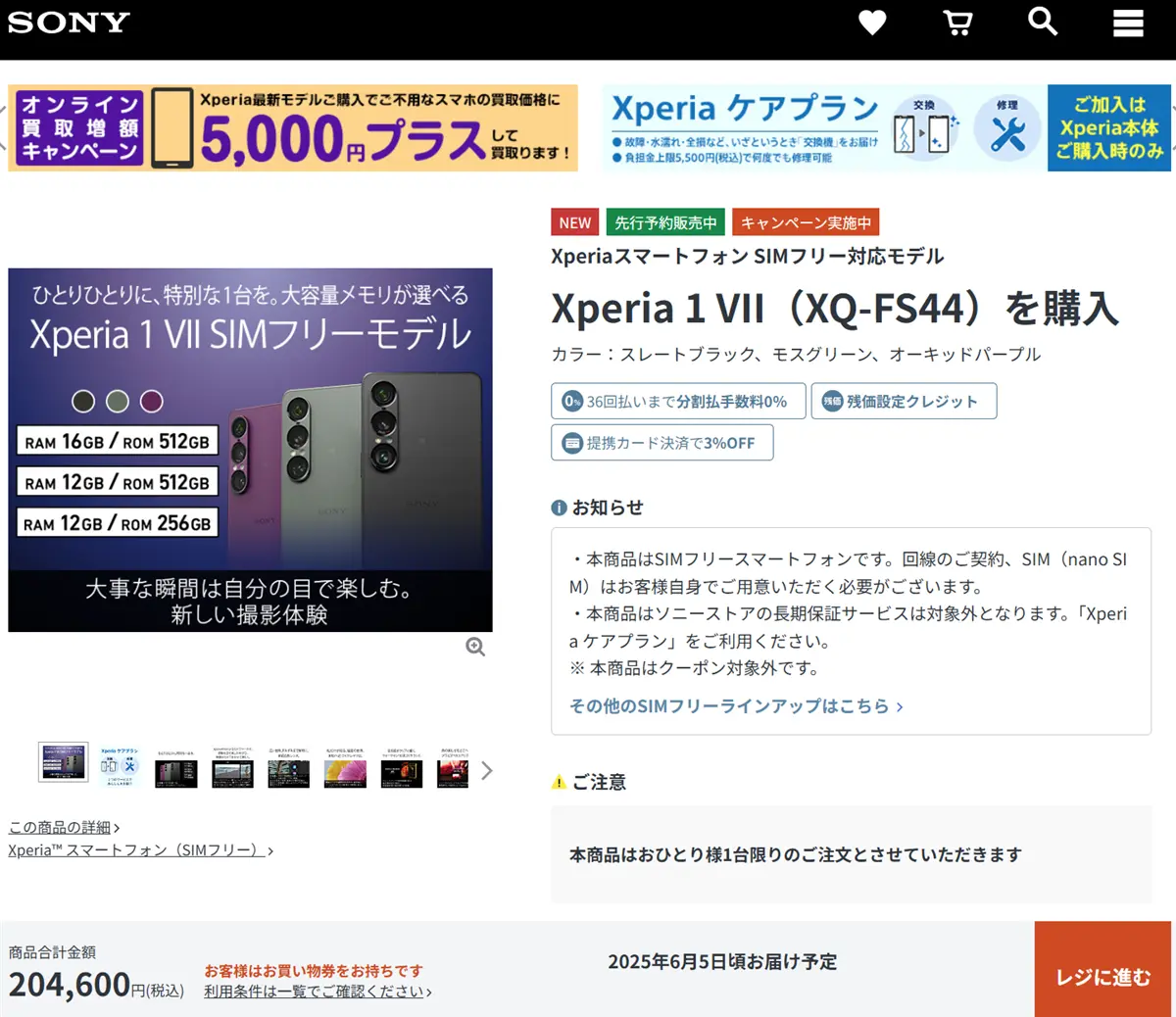Click RAM 16GB / ROM 512GB label
1176x1017 pixels.
coord(117,442)
